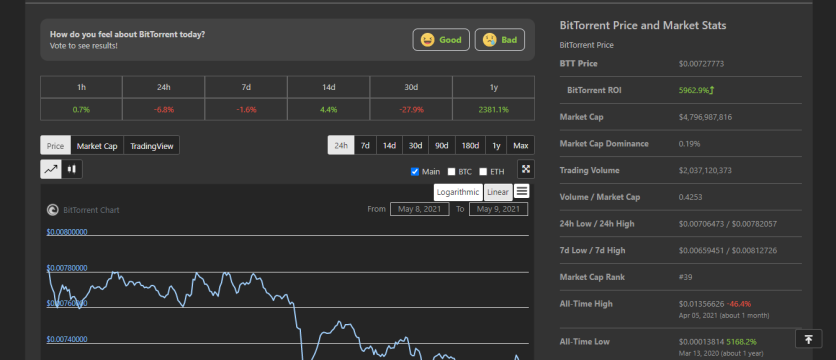Screen dimensions: 836x360
Task: Enable the BTC comparison checkbox
Action: point(452,172)
